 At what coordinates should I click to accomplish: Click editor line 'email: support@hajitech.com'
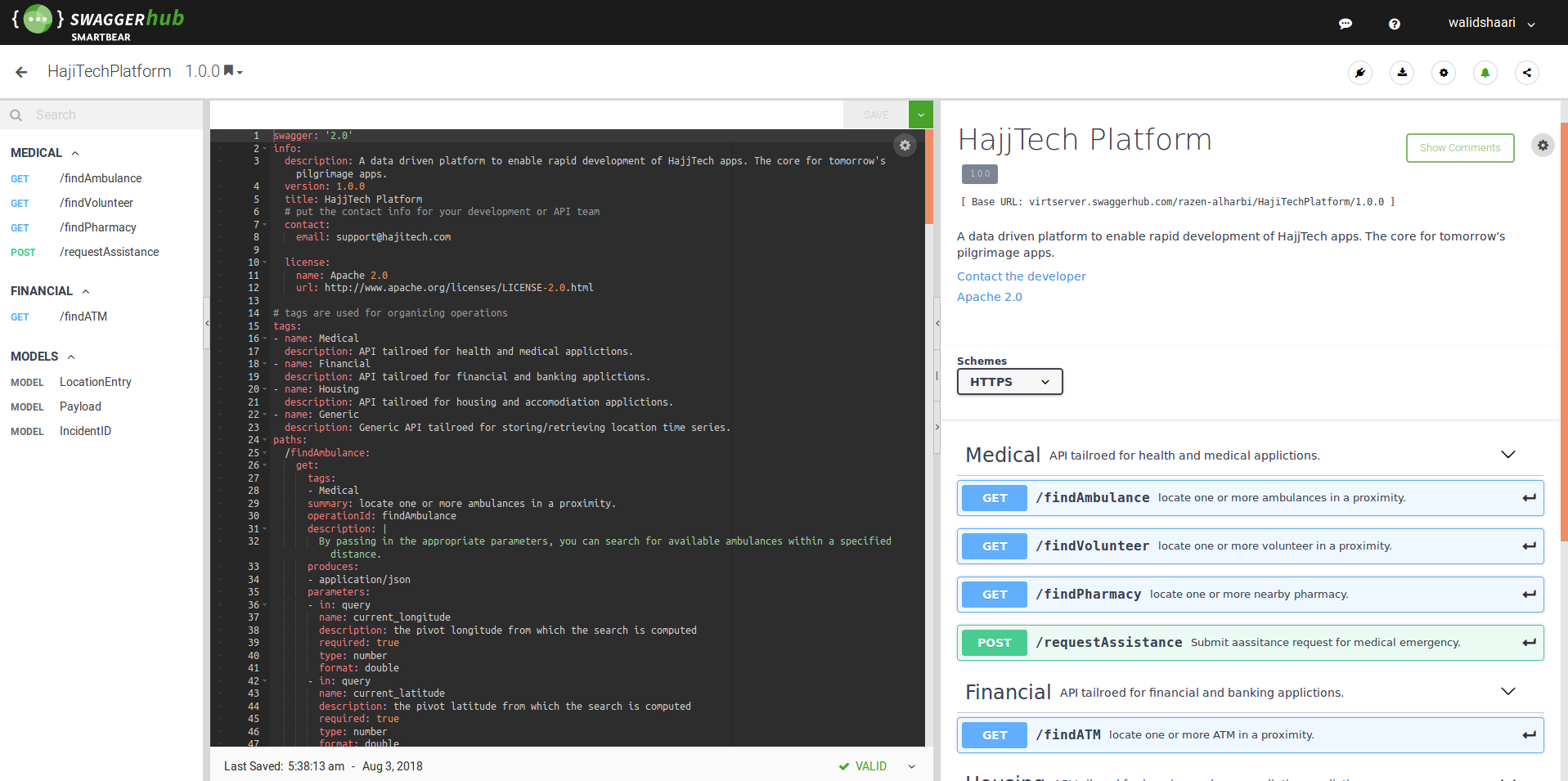[x=373, y=237]
